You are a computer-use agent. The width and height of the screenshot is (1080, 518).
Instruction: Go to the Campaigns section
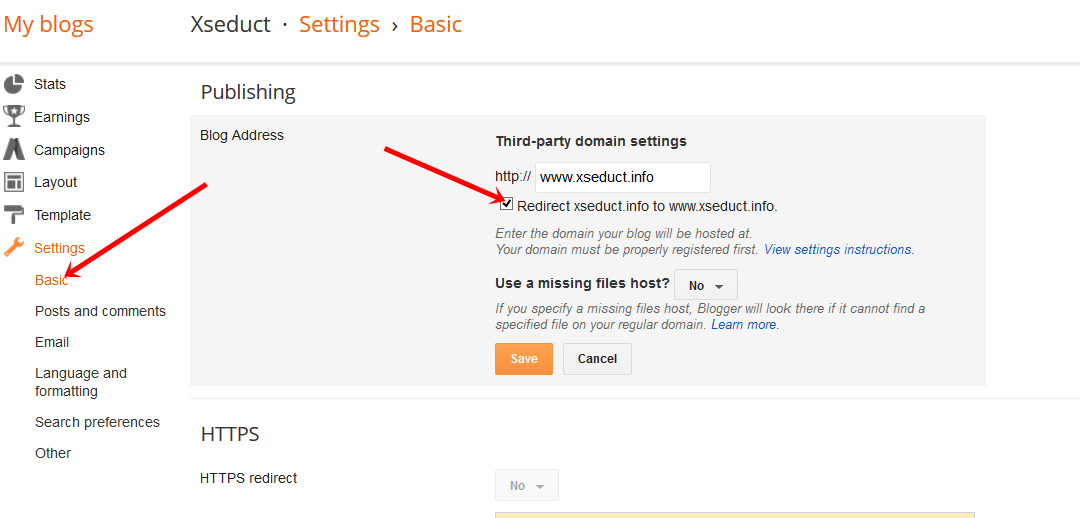click(70, 150)
